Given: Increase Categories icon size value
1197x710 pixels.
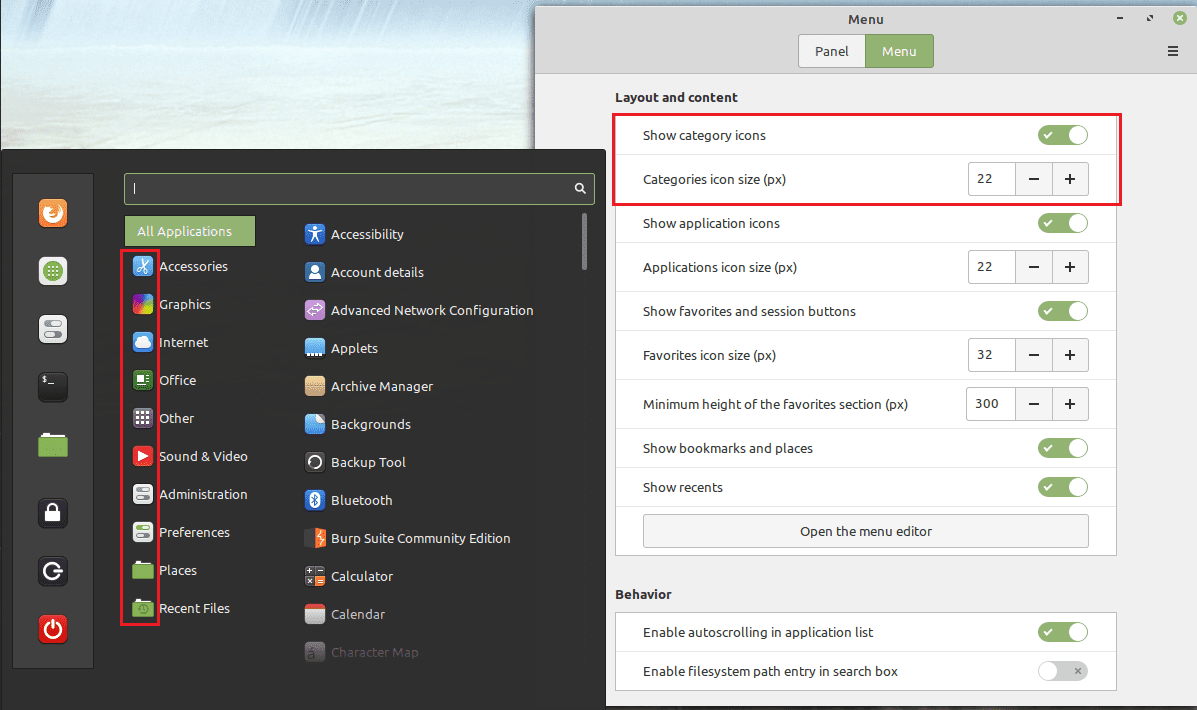Looking at the screenshot, I should click(1070, 179).
